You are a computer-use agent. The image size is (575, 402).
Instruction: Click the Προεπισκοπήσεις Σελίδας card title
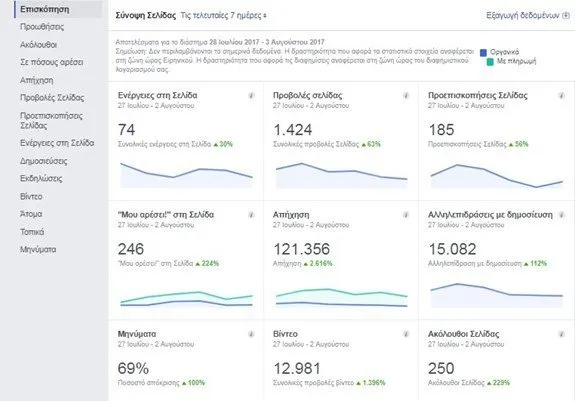tap(478, 95)
